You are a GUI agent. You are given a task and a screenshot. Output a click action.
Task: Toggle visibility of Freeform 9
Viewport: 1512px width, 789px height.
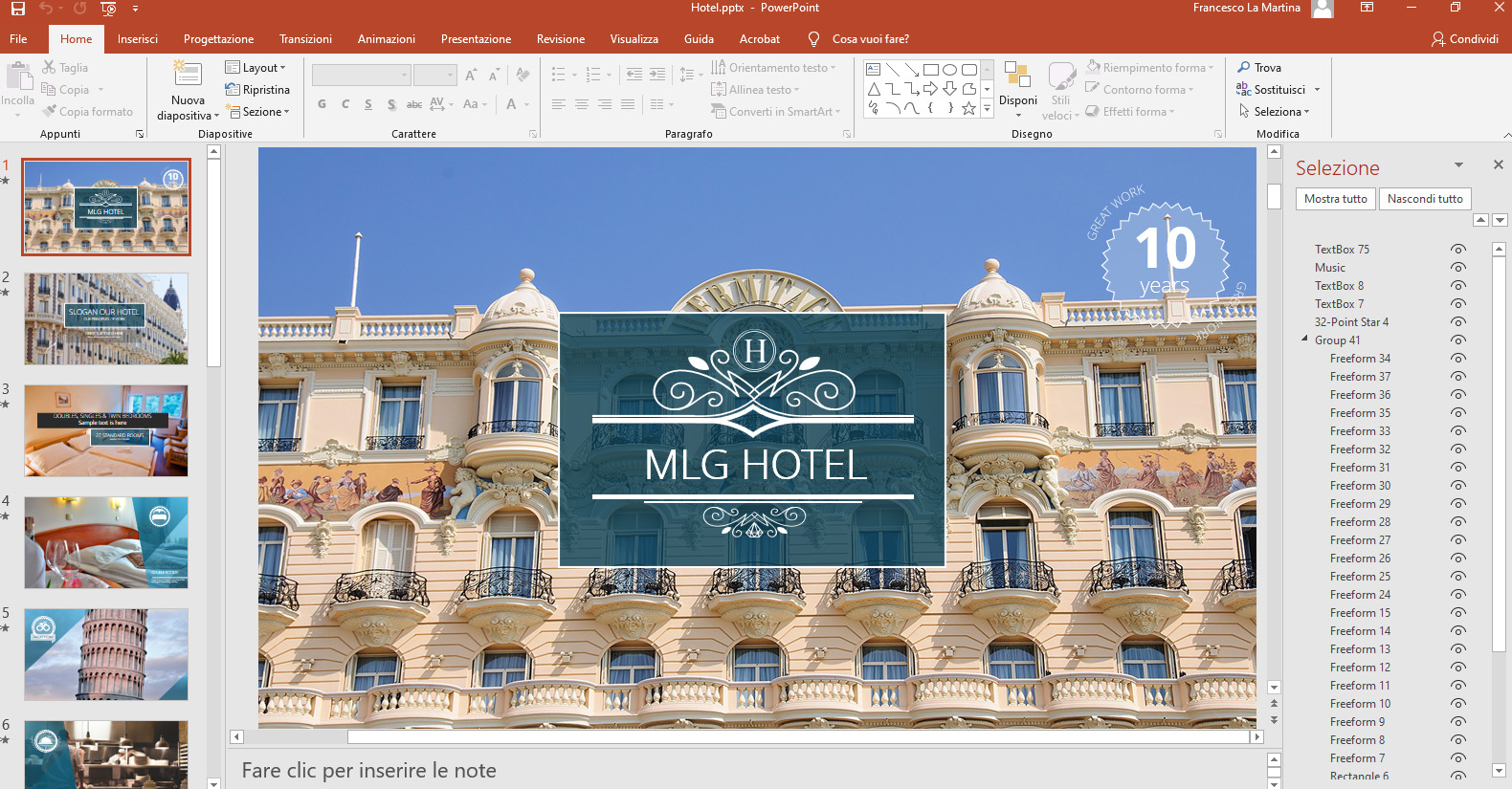pyautogui.click(x=1457, y=722)
